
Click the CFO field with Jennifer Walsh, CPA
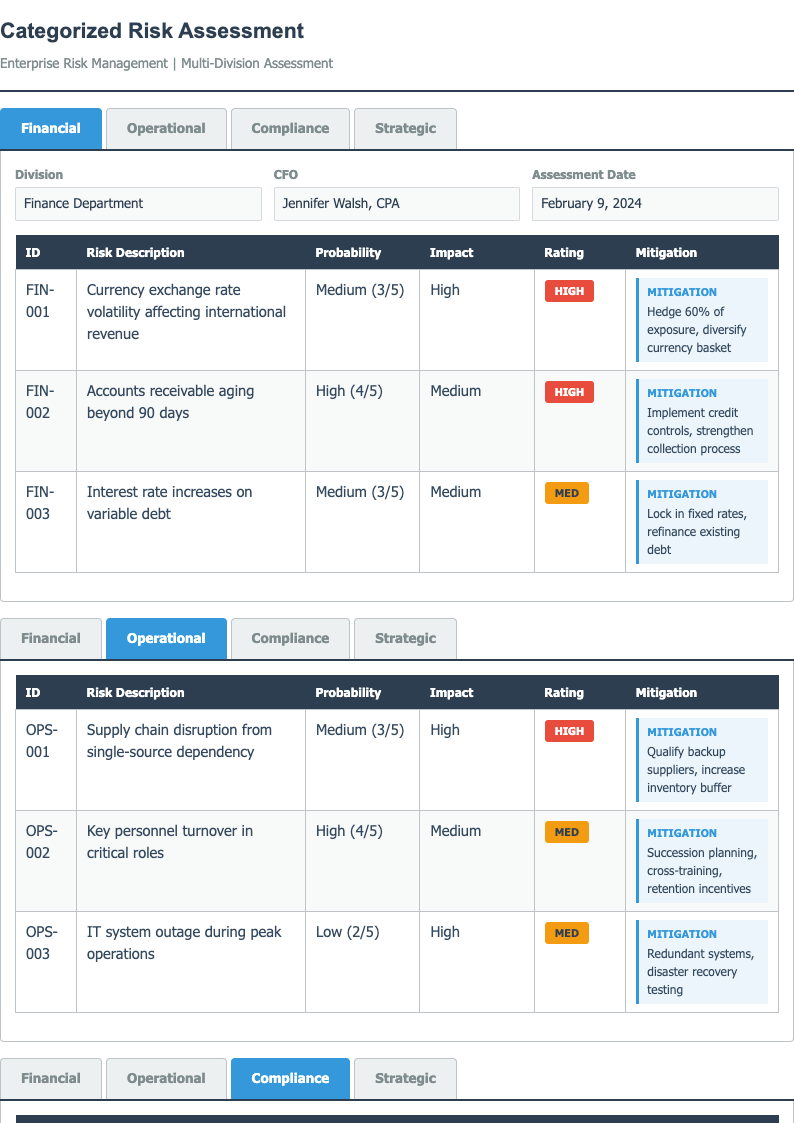click(396, 204)
